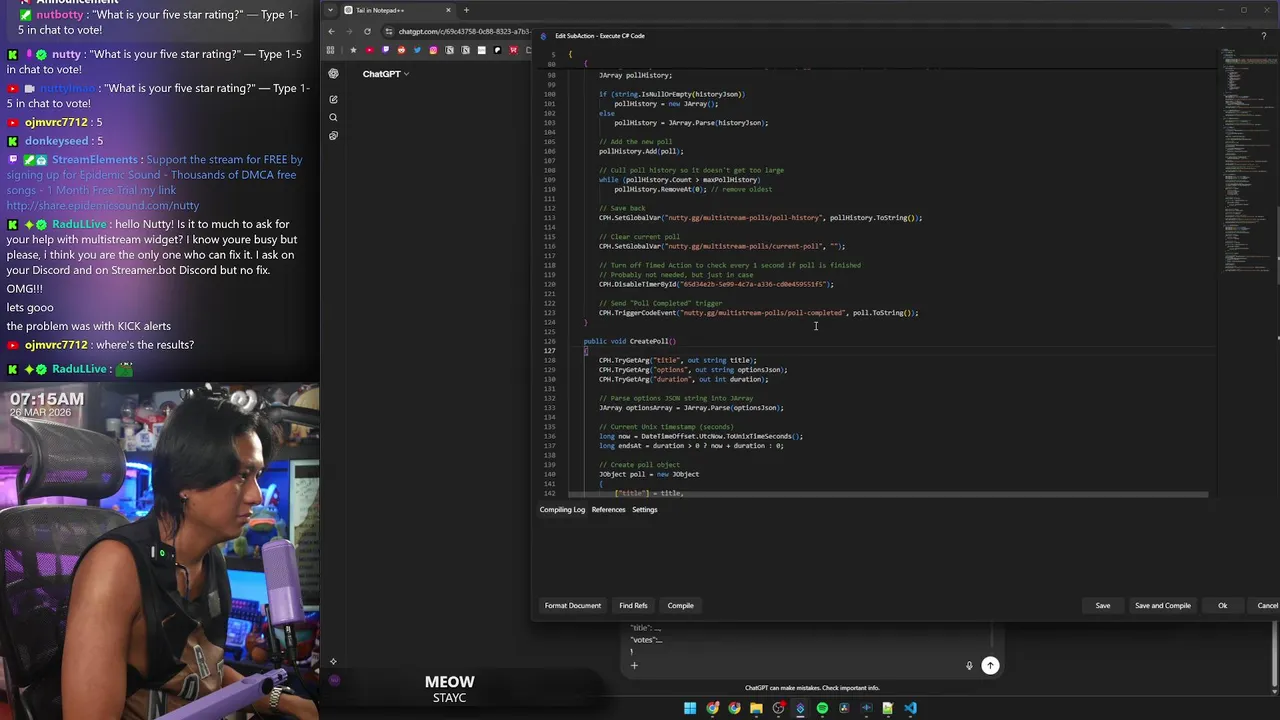This screenshot has height=720, width=1280.
Task: Click the CPH.TriggerCodeEvent code line
Action: 758,313
